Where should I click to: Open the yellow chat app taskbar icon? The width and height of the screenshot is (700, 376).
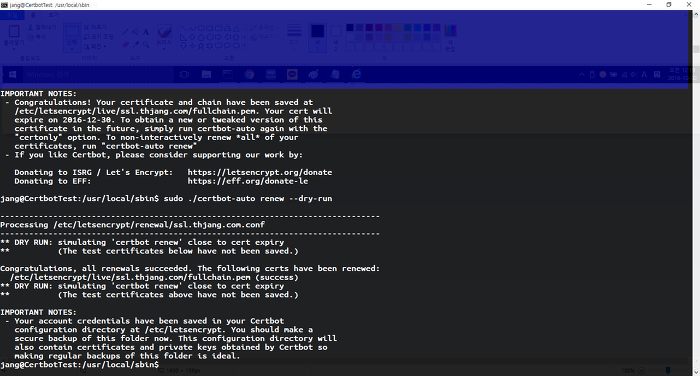pyautogui.click(x=292, y=75)
